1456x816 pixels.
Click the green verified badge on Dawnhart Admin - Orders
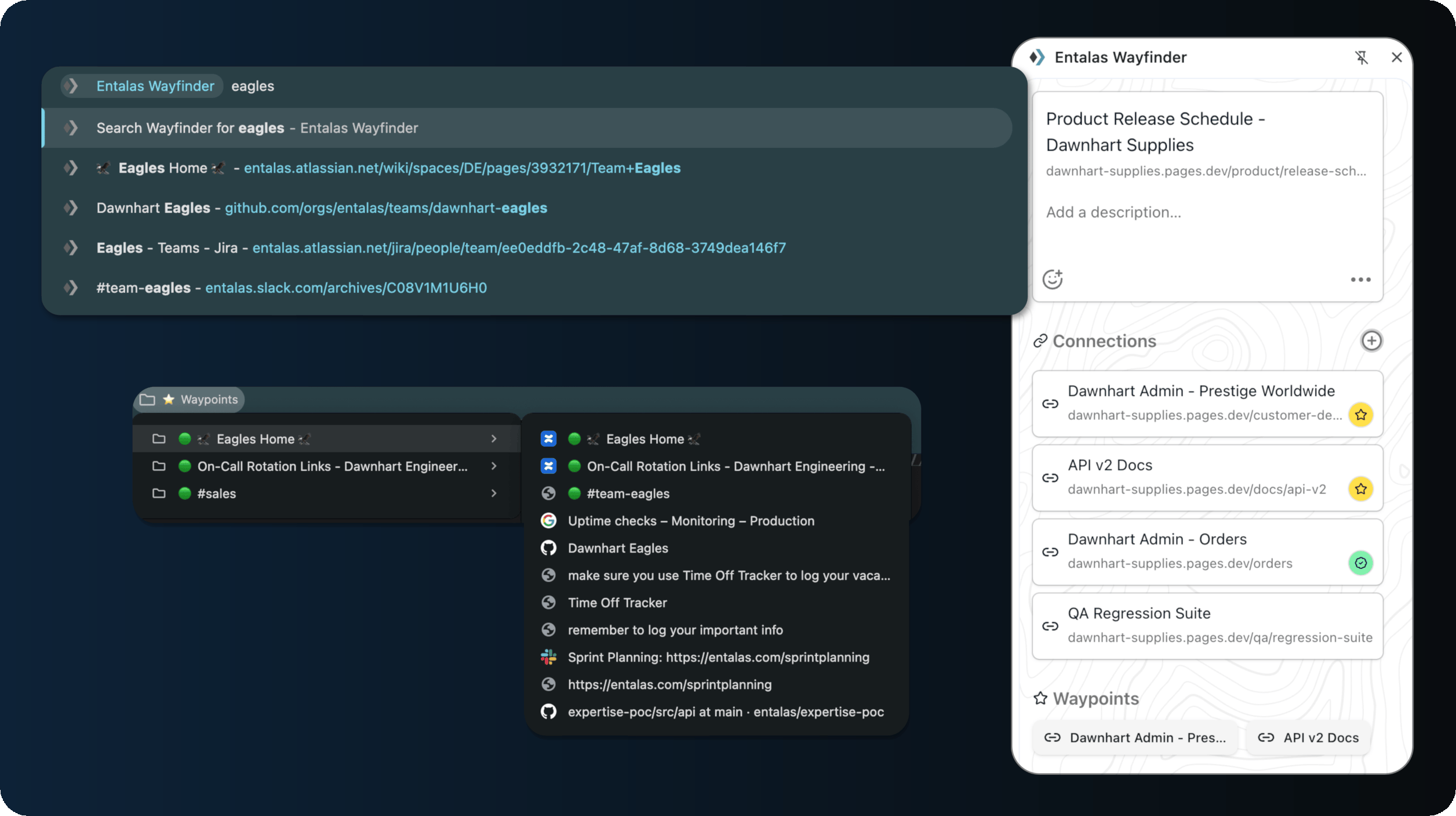click(x=1361, y=563)
